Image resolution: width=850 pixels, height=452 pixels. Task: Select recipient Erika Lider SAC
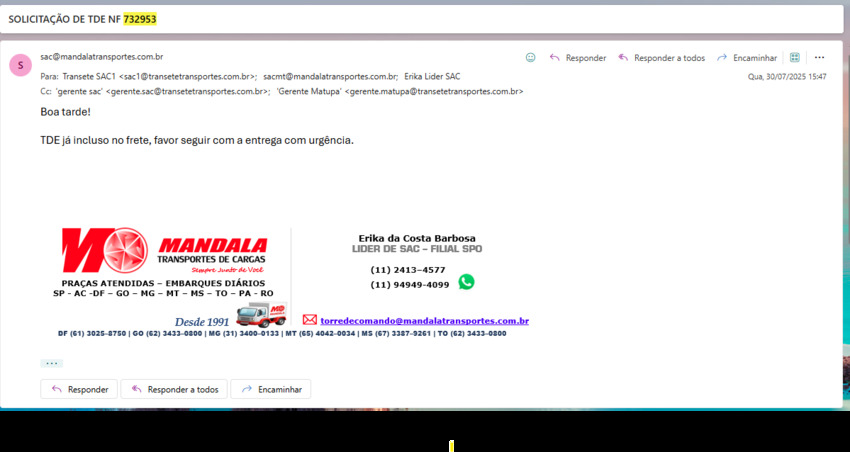(x=432, y=76)
